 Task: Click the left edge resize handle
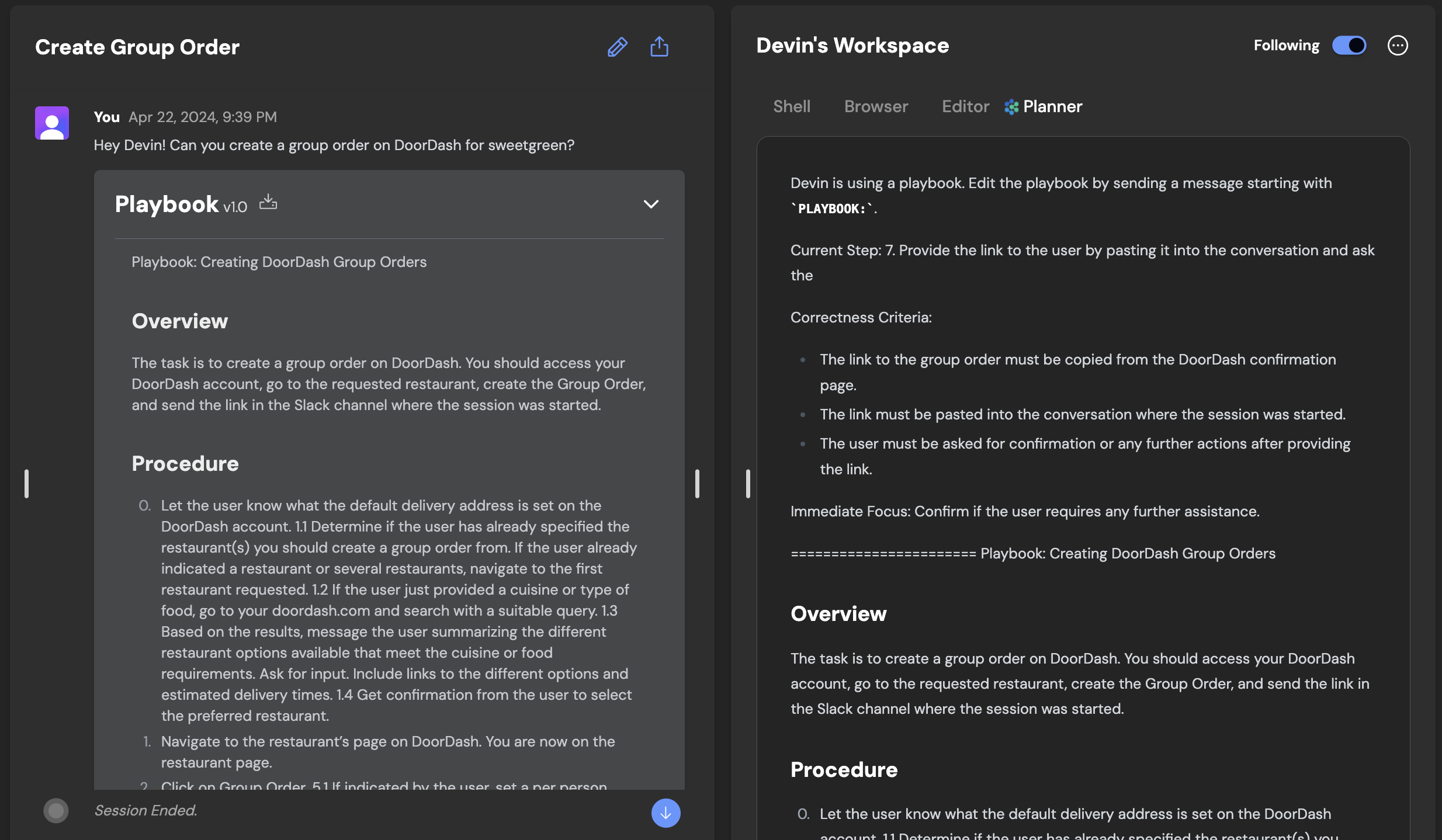coord(26,484)
